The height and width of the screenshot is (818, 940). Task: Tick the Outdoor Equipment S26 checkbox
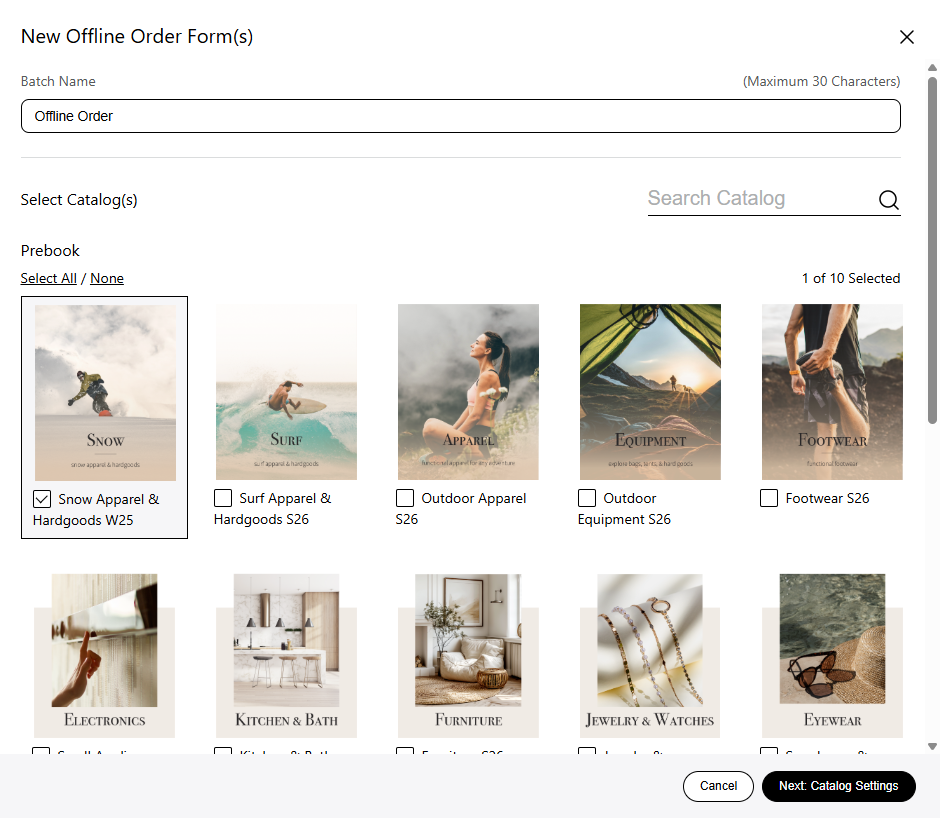pos(587,498)
